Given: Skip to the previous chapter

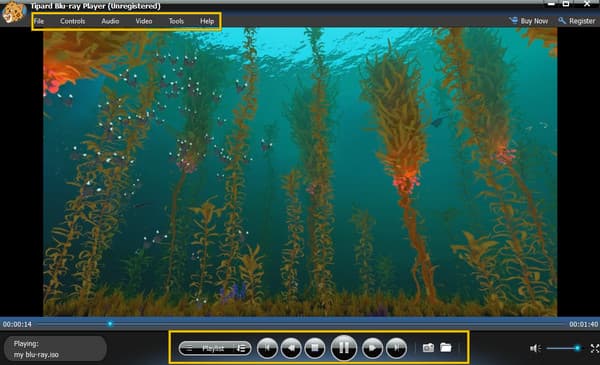Looking at the screenshot, I should 267,348.
